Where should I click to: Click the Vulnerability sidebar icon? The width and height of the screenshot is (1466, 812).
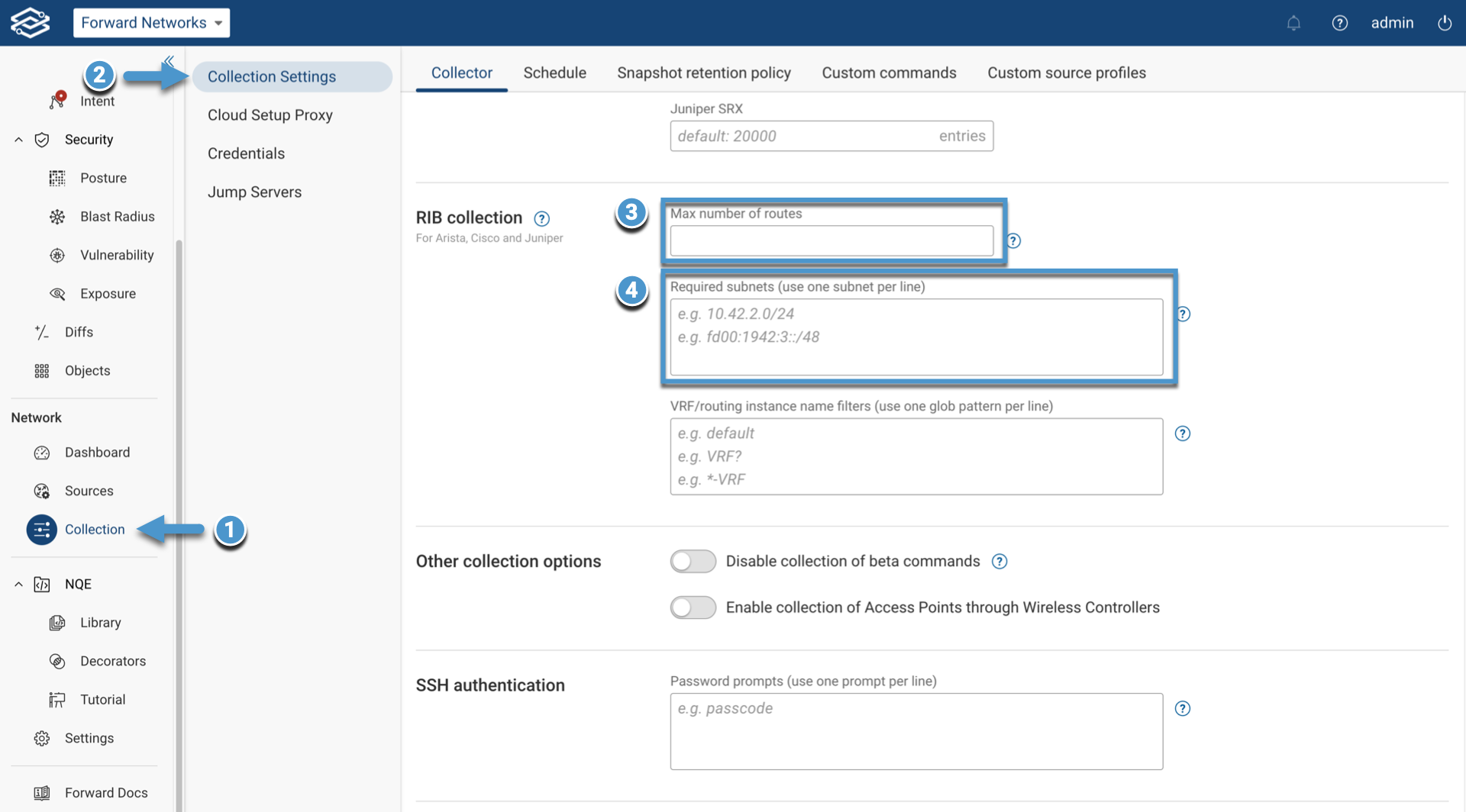(x=57, y=255)
